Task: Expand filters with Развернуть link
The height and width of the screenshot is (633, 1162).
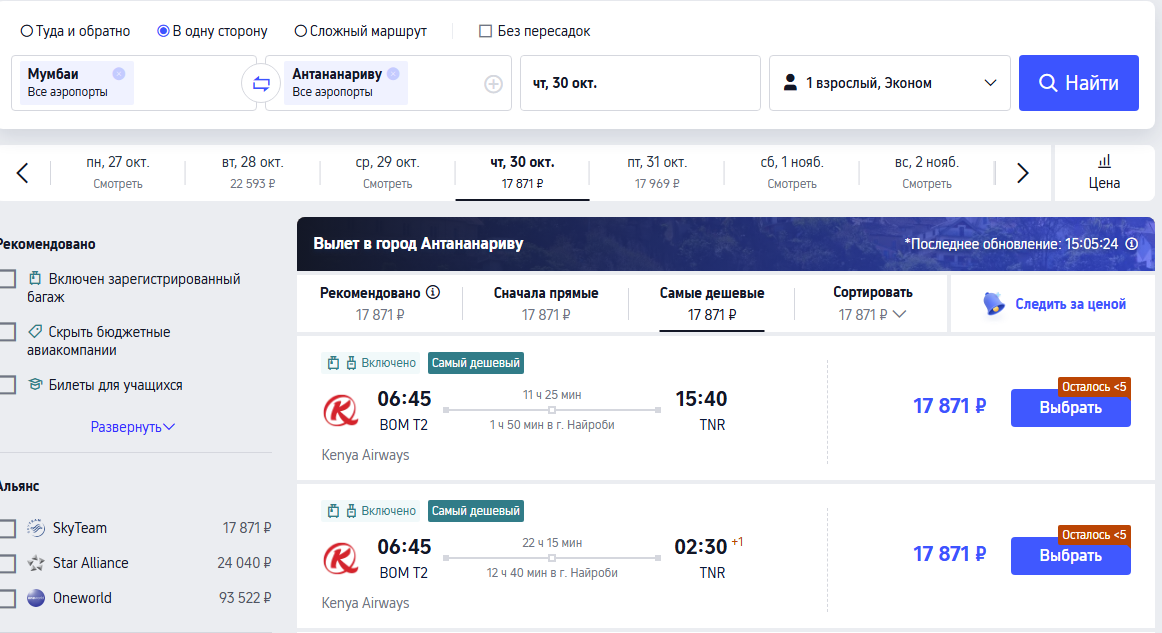Action: click(133, 427)
